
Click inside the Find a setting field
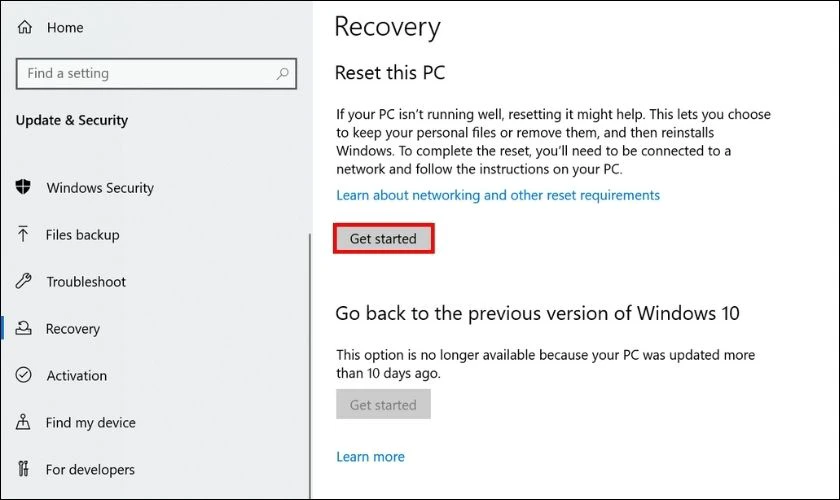pyautogui.click(x=156, y=73)
